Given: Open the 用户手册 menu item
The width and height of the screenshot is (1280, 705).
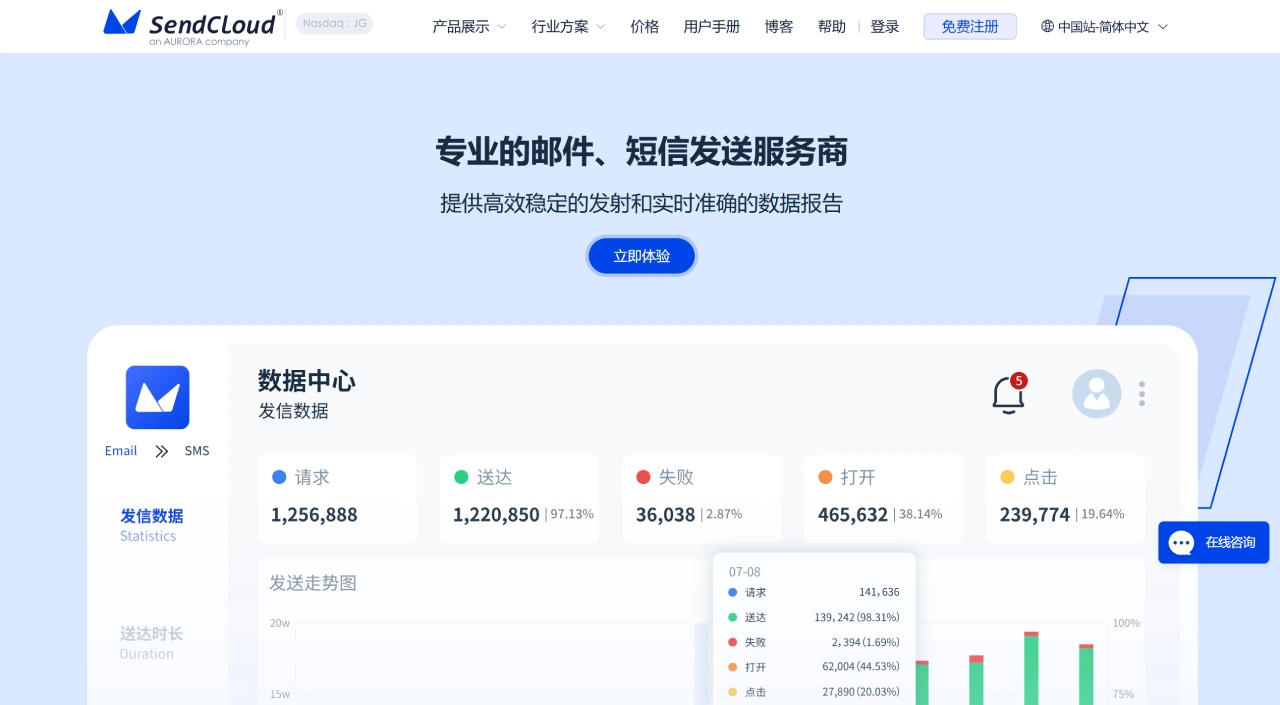Looking at the screenshot, I should click(x=712, y=27).
